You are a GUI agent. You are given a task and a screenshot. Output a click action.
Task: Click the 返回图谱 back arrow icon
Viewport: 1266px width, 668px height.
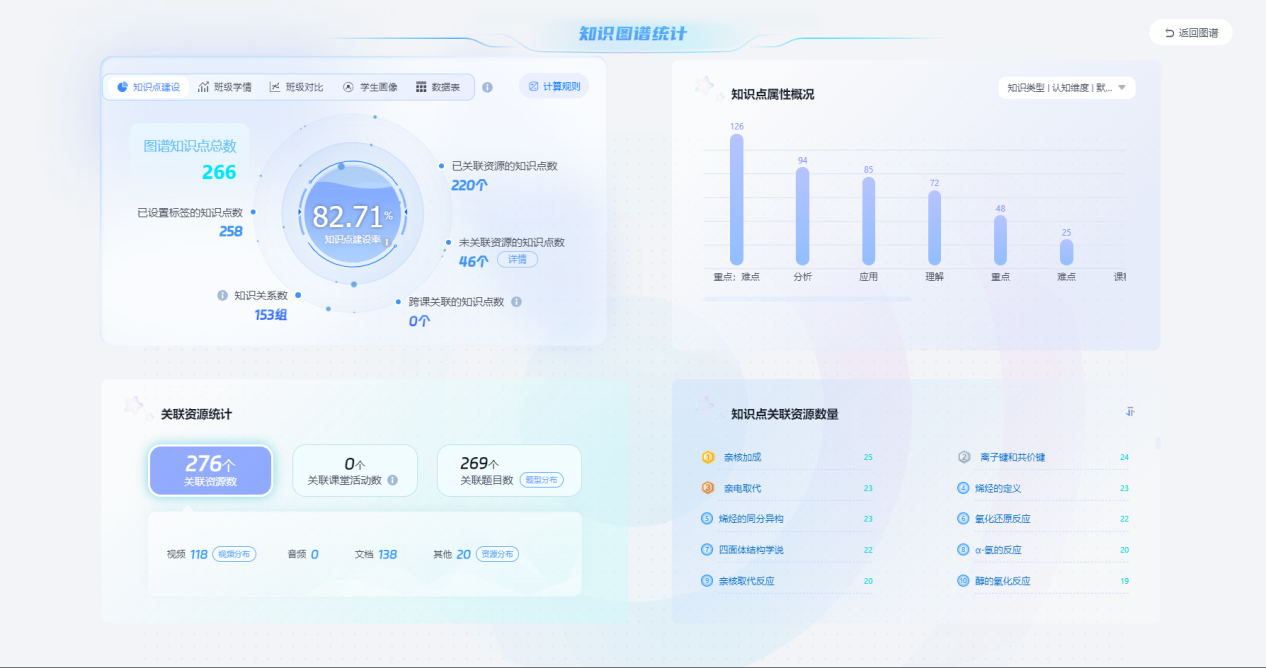1169,33
